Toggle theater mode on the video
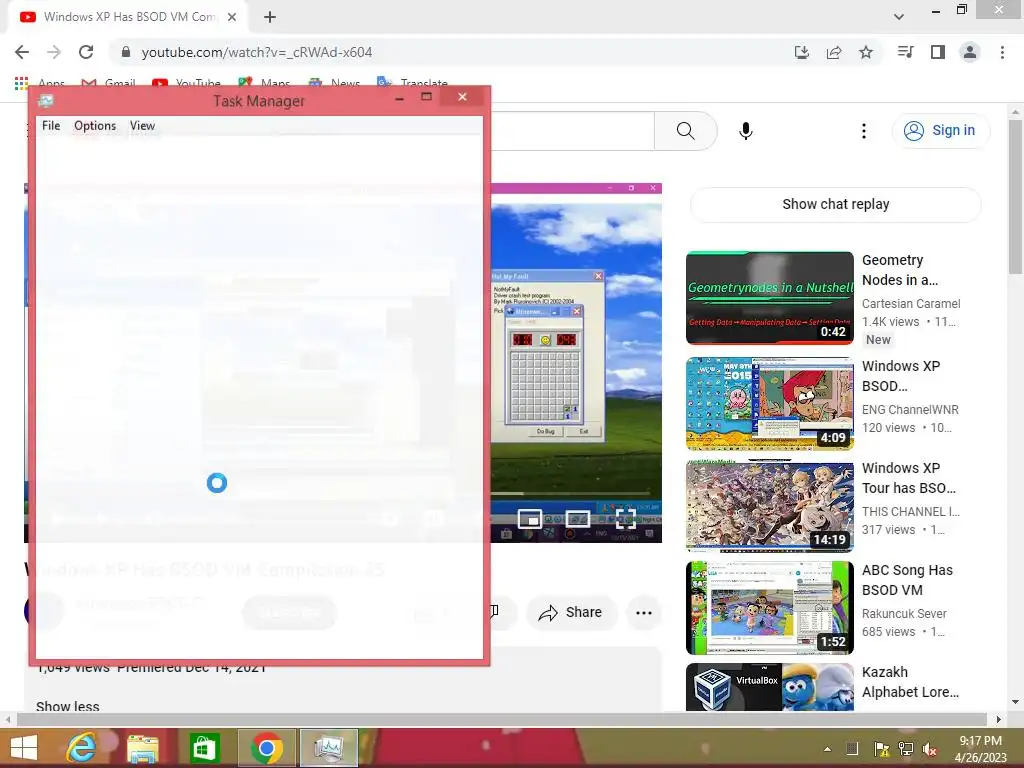The height and width of the screenshot is (768, 1024). (x=577, y=519)
